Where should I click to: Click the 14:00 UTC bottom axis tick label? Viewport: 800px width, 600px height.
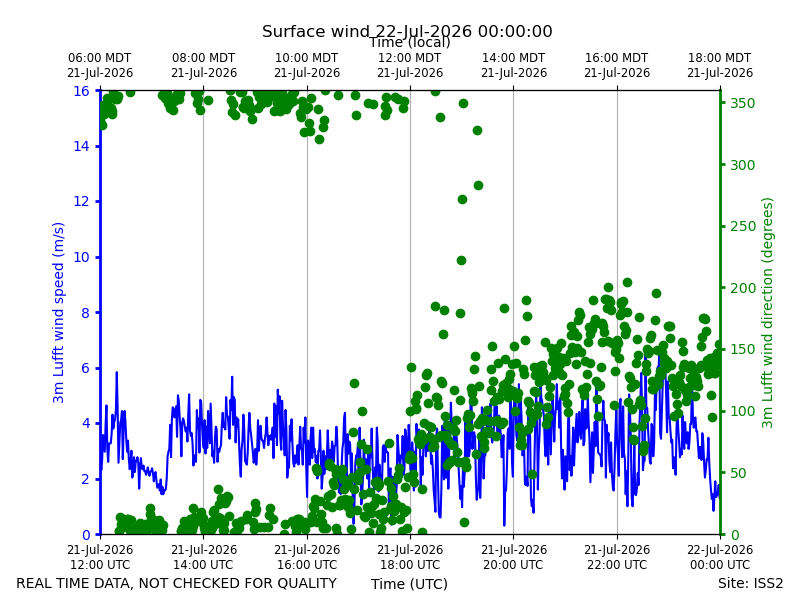[x=204, y=557]
